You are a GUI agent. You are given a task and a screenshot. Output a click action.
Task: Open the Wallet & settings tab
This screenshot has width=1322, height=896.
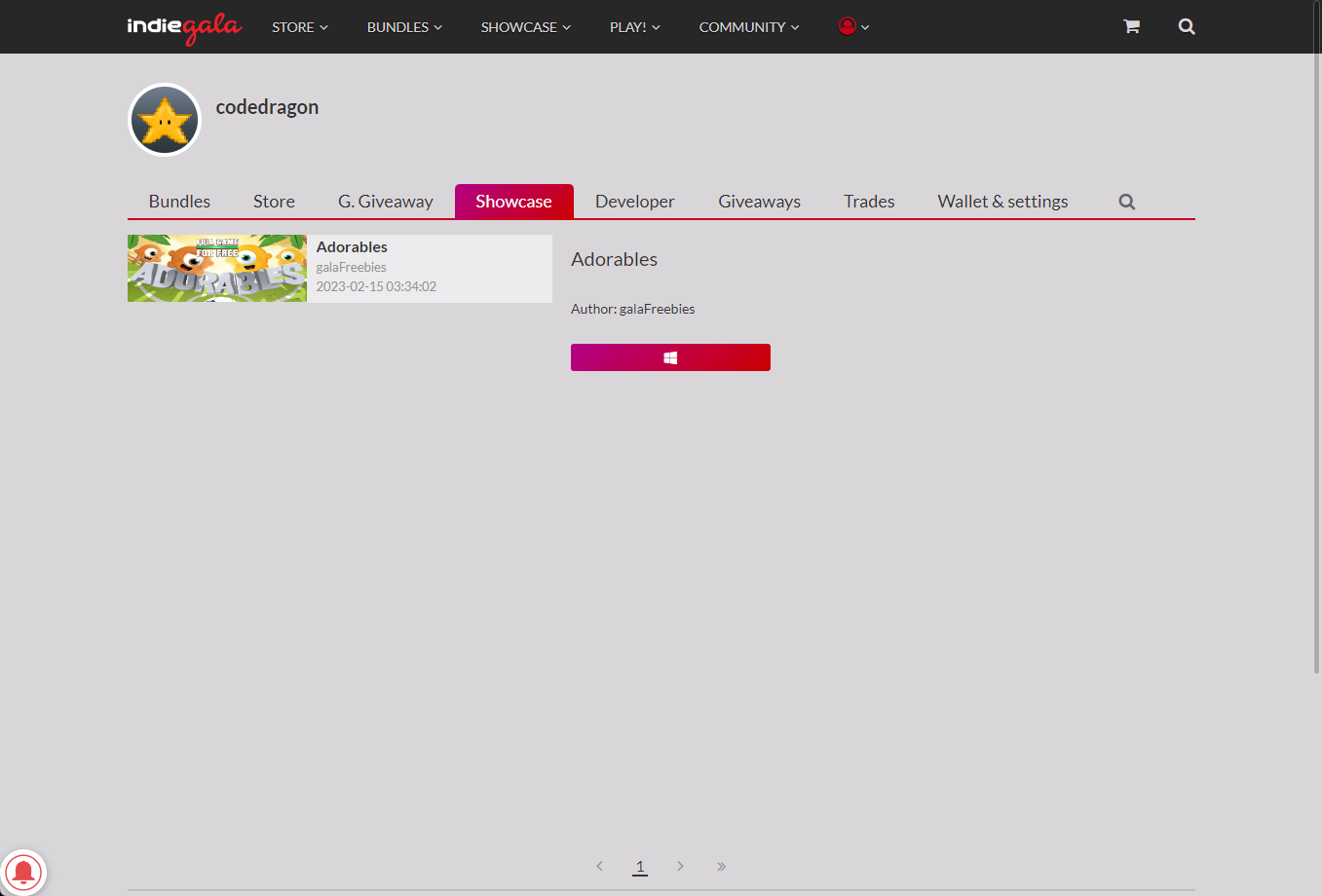click(x=1002, y=202)
